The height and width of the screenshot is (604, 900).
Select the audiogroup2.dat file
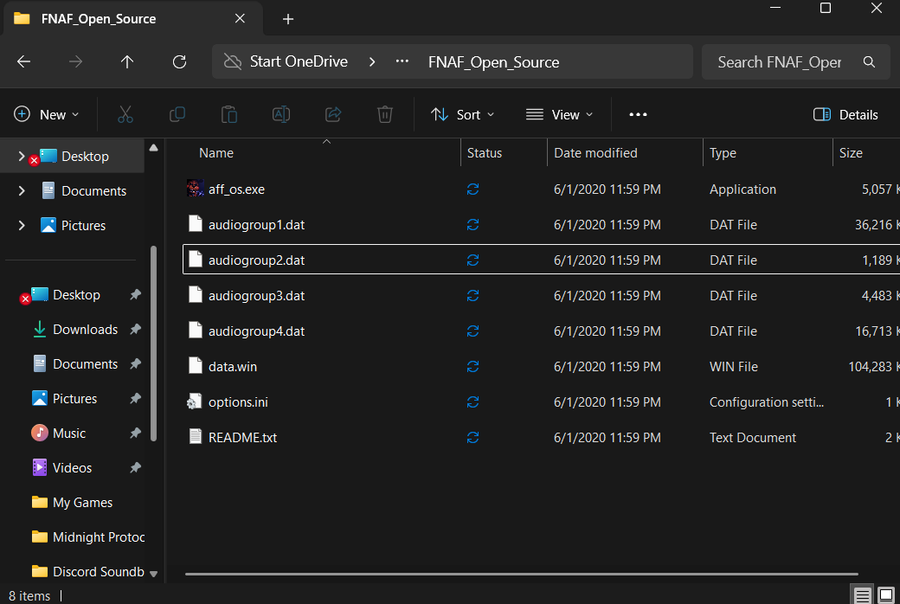tap(541, 260)
